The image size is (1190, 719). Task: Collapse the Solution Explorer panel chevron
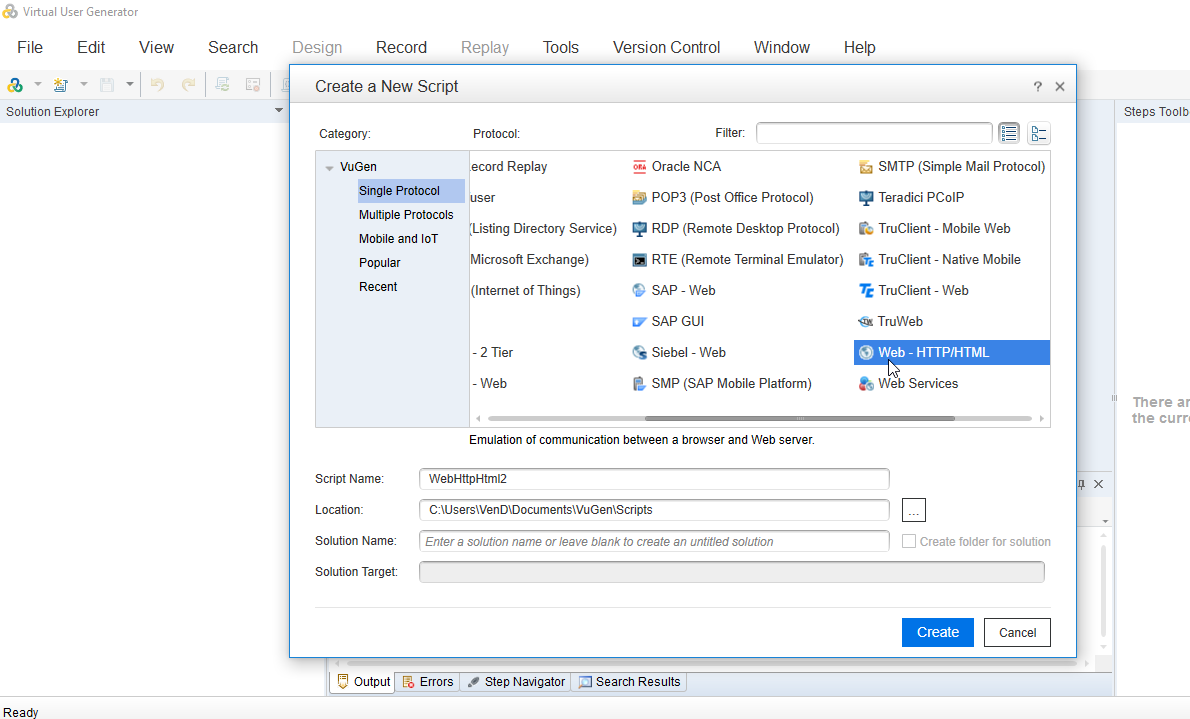coord(278,111)
